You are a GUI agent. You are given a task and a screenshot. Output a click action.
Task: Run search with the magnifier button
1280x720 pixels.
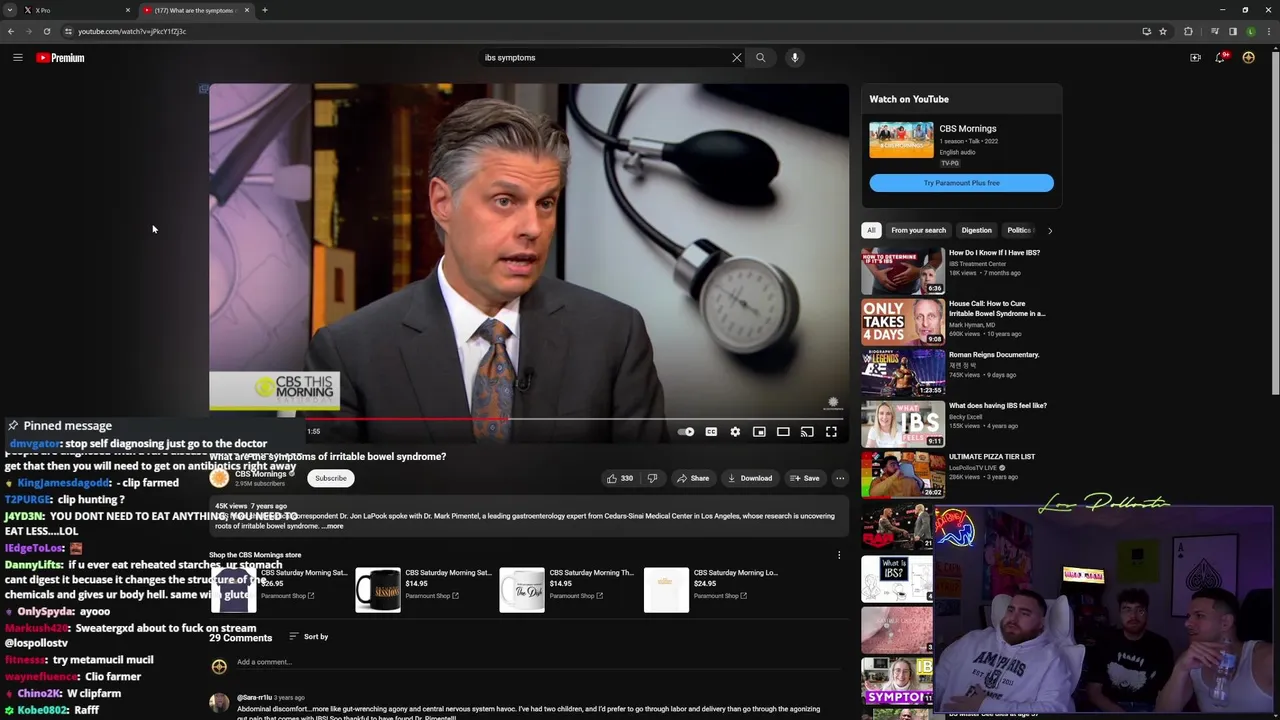click(x=760, y=58)
